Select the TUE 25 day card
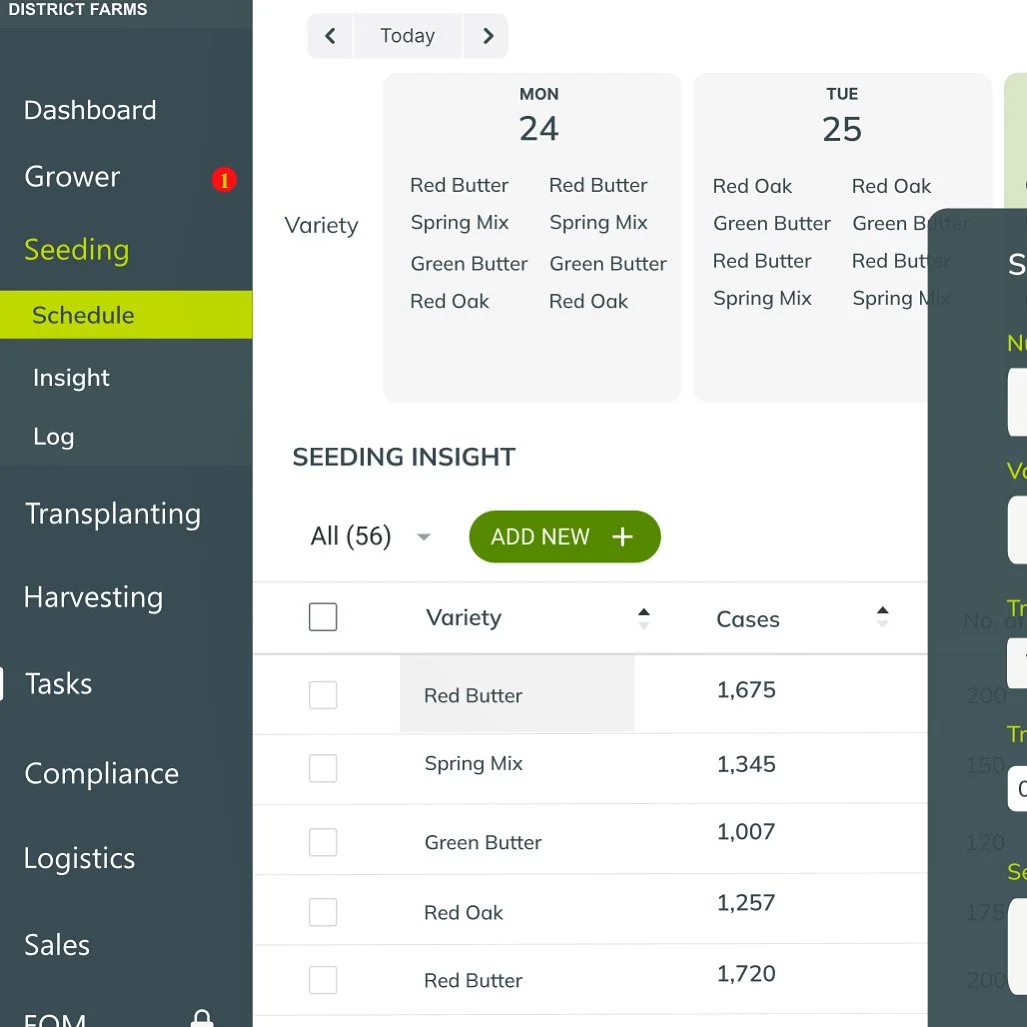Image resolution: width=1027 pixels, height=1027 pixels. pos(842,237)
